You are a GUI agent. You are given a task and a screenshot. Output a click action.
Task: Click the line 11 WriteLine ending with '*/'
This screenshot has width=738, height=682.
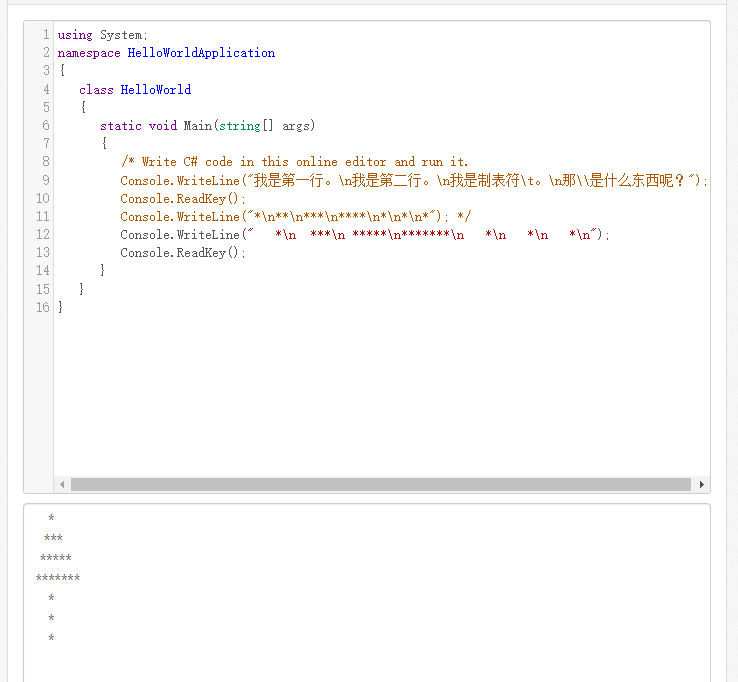coord(296,217)
